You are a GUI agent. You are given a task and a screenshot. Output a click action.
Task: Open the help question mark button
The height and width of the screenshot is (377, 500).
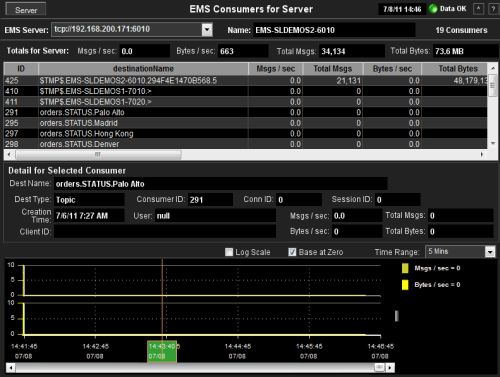[493, 9]
